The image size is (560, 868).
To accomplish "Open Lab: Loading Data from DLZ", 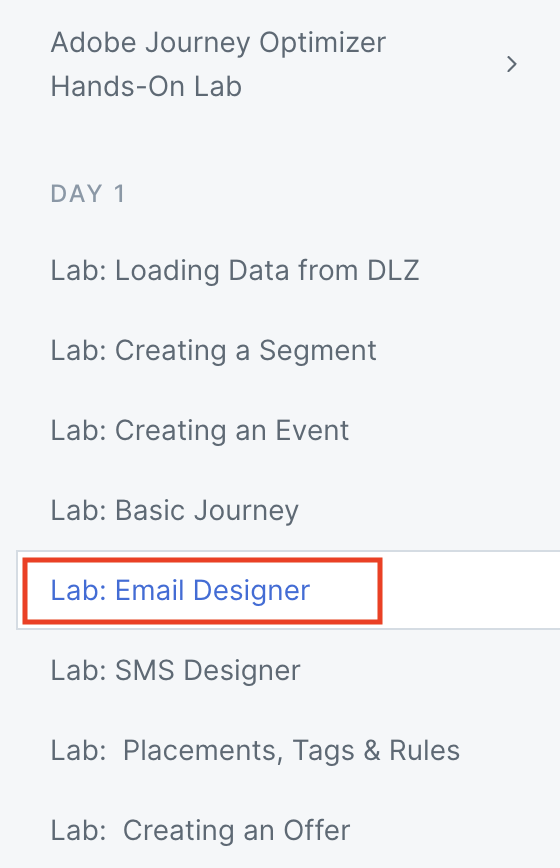I will click(235, 271).
